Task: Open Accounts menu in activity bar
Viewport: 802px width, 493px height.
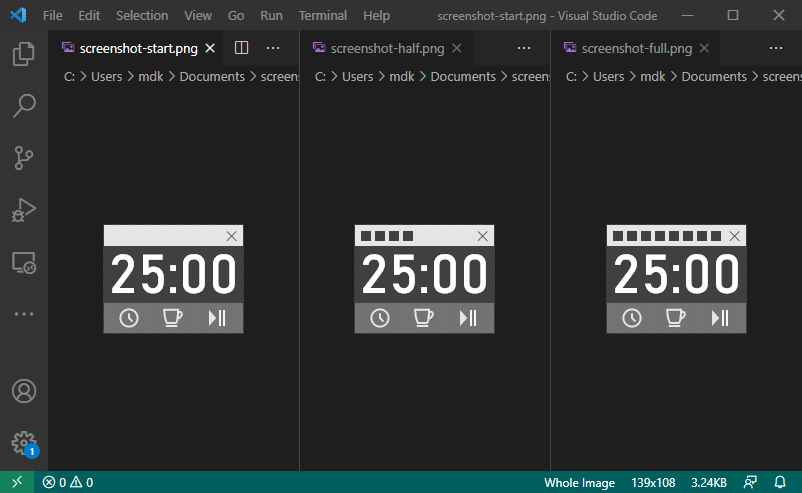Action: [24, 391]
